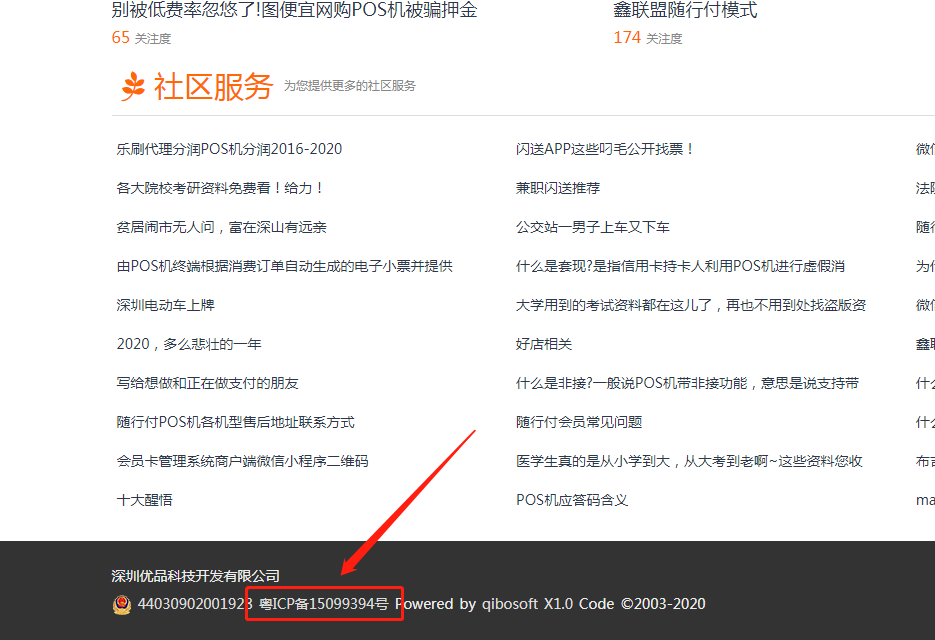The image size is (935, 640).
Task: Open 随行付POS机各机型售后地址联系方式
Action: point(235,422)
